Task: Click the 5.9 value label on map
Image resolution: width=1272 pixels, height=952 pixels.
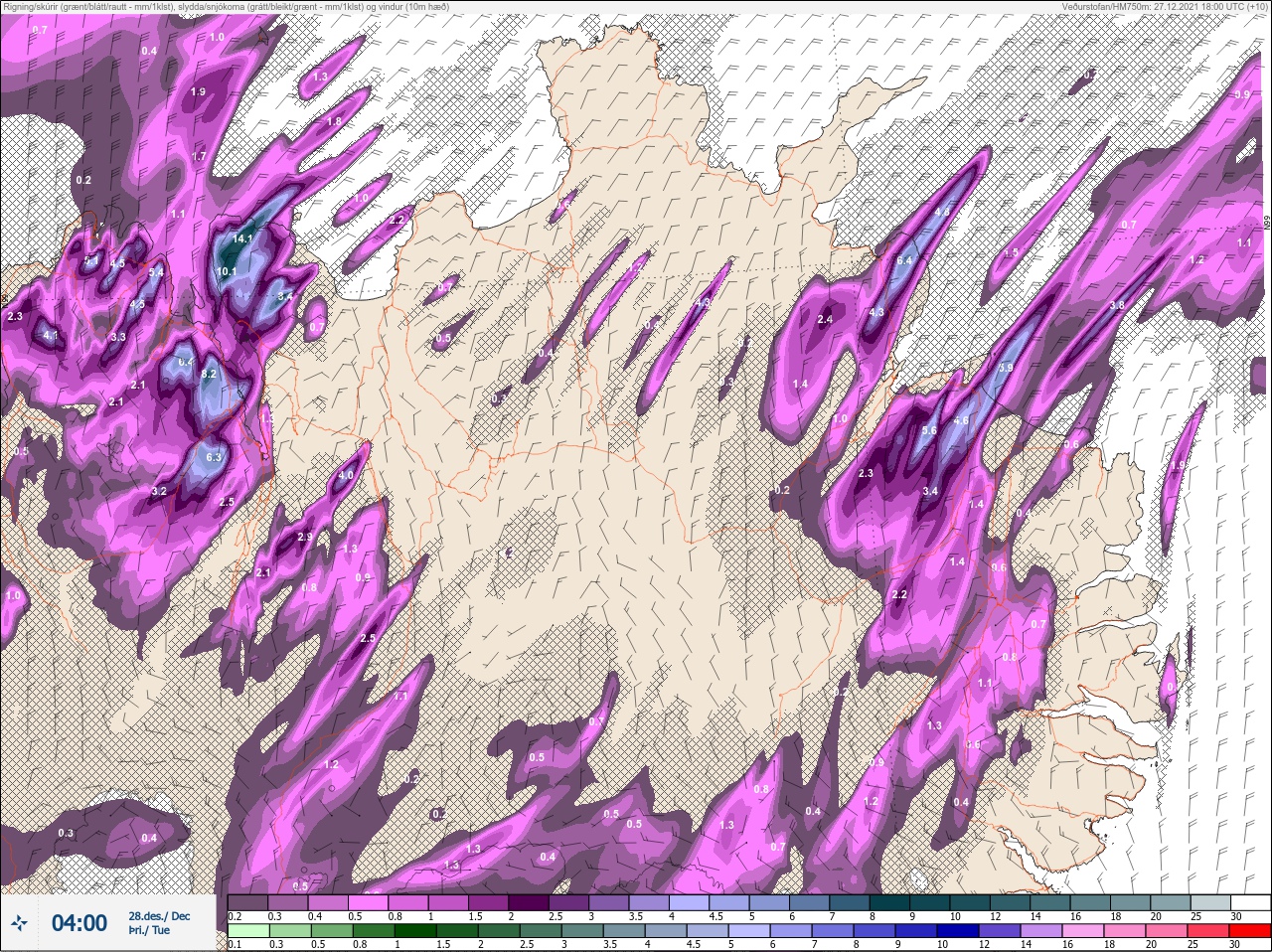Action: 1006,368
